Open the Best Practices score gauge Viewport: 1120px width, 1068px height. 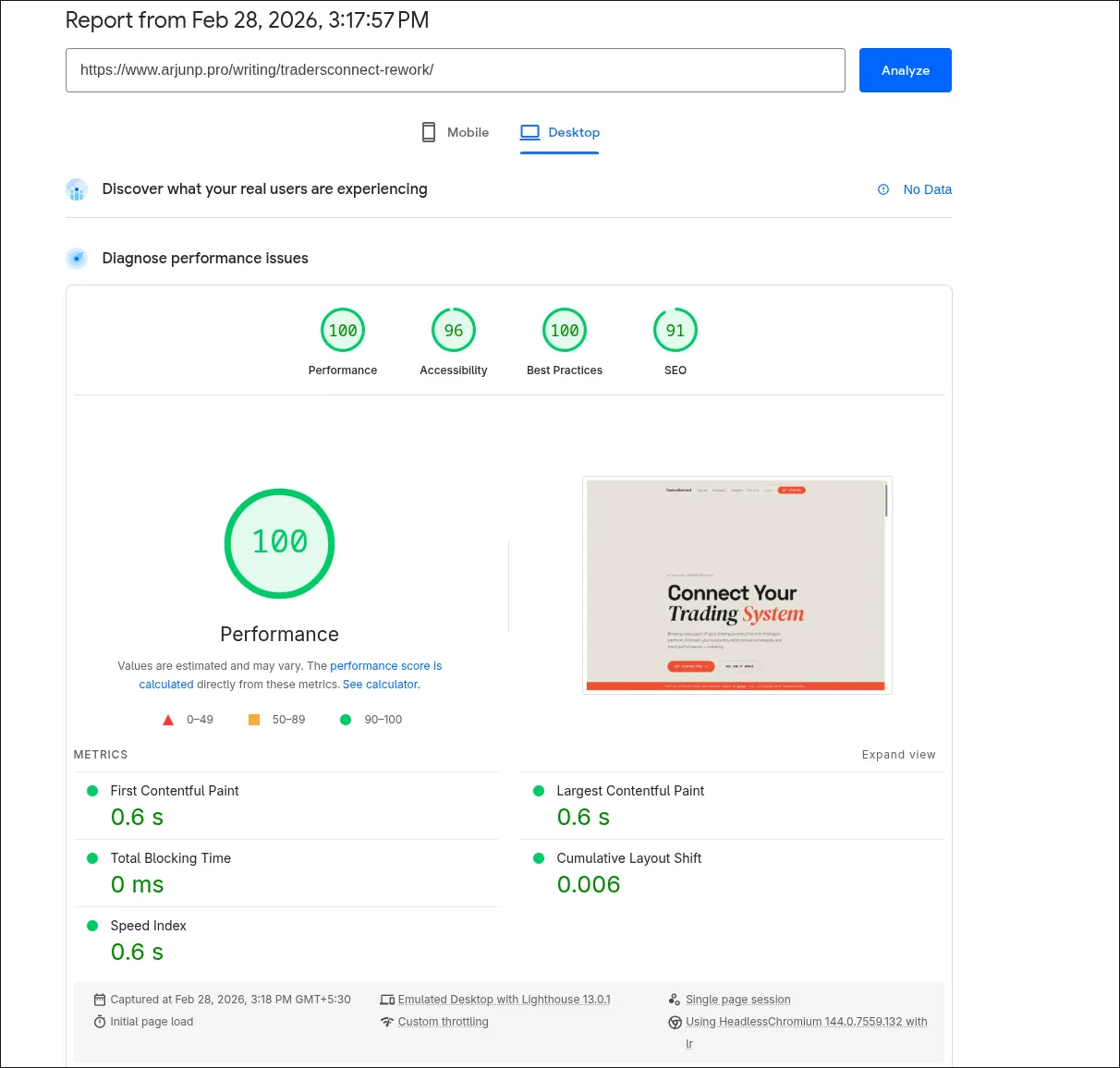(565, 331)
